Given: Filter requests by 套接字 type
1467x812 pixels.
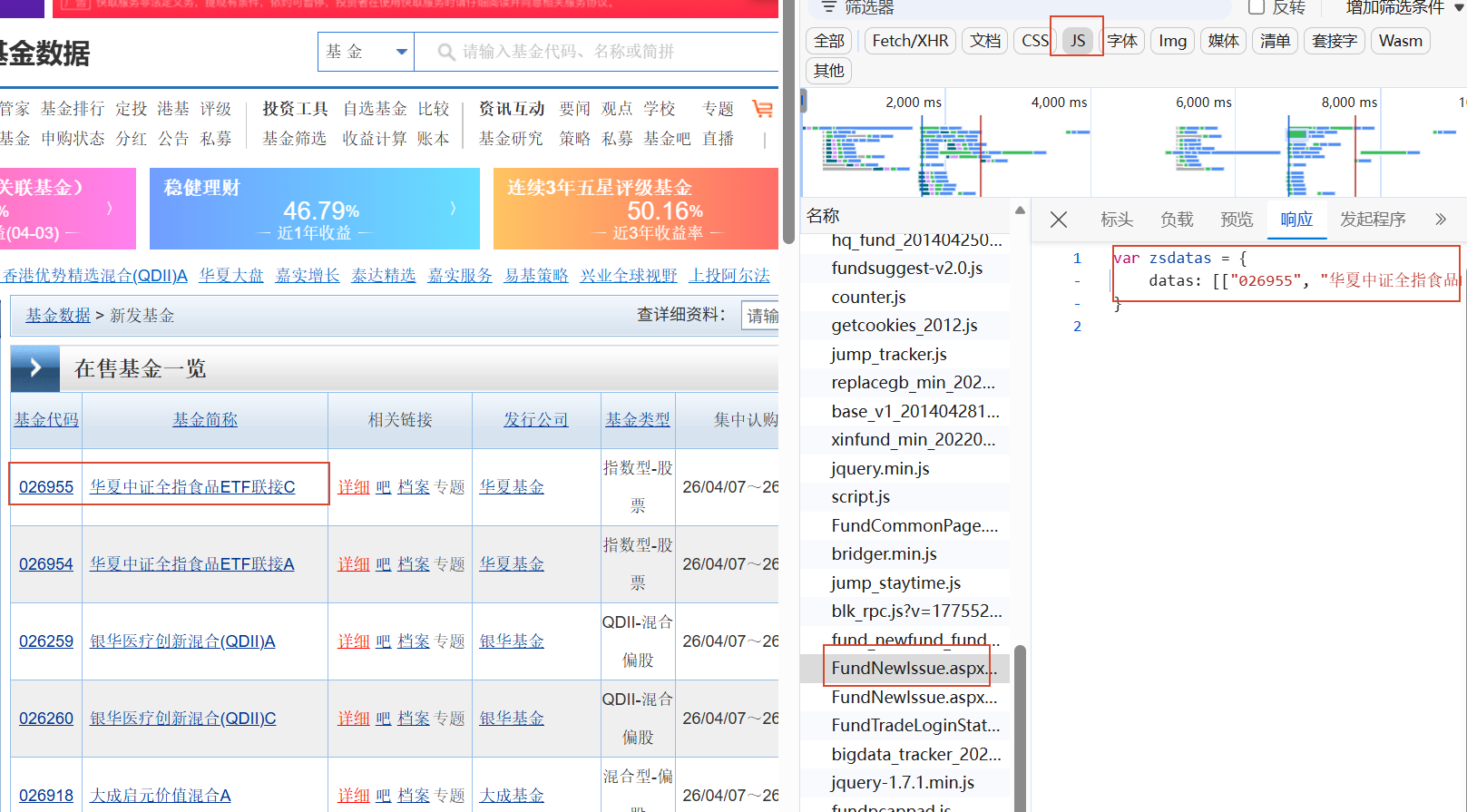Looking at the screenshot, I should pyautogui.click(x=1335, y=41).
